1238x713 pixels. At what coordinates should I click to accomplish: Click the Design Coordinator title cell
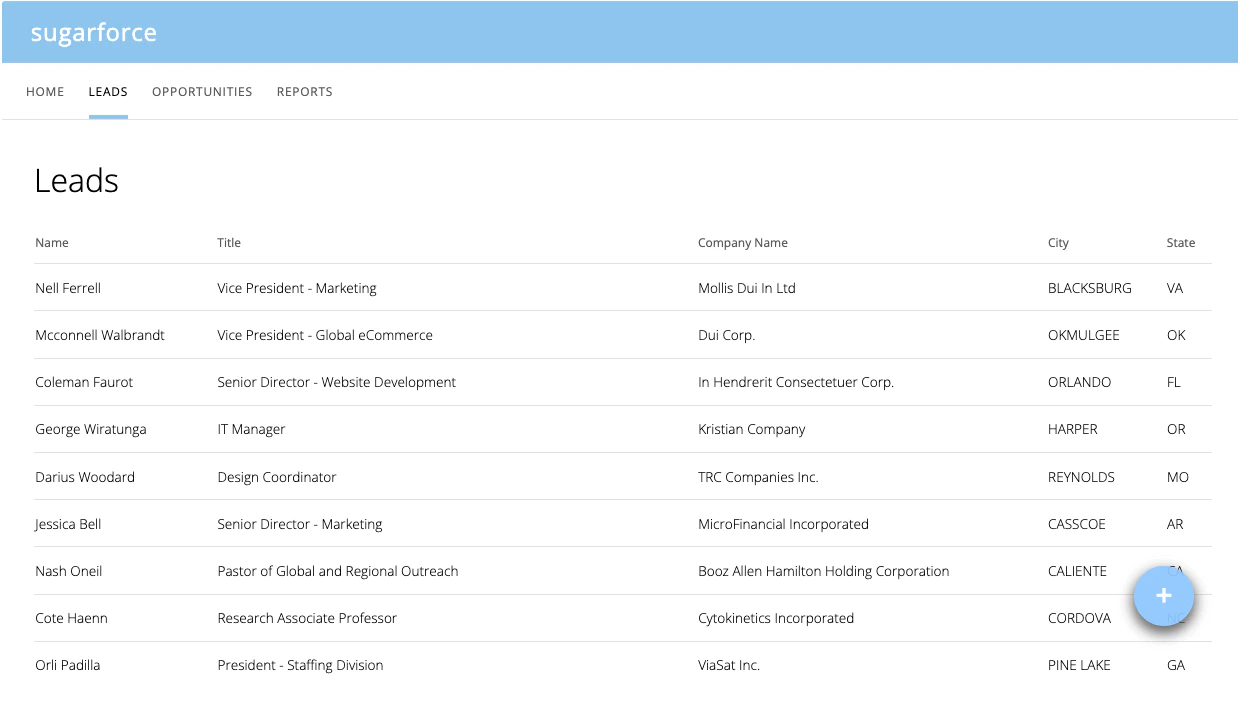coord(277,477)
